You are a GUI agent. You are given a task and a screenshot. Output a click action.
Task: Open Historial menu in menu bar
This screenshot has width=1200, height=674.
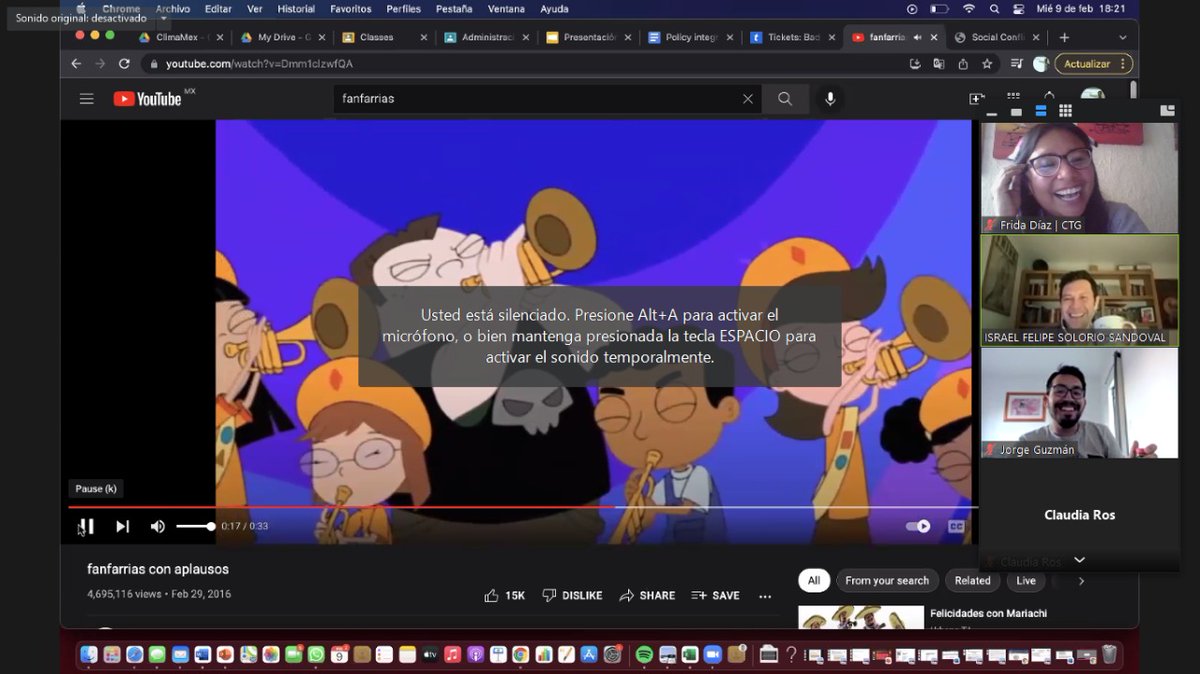coord(296,9)
